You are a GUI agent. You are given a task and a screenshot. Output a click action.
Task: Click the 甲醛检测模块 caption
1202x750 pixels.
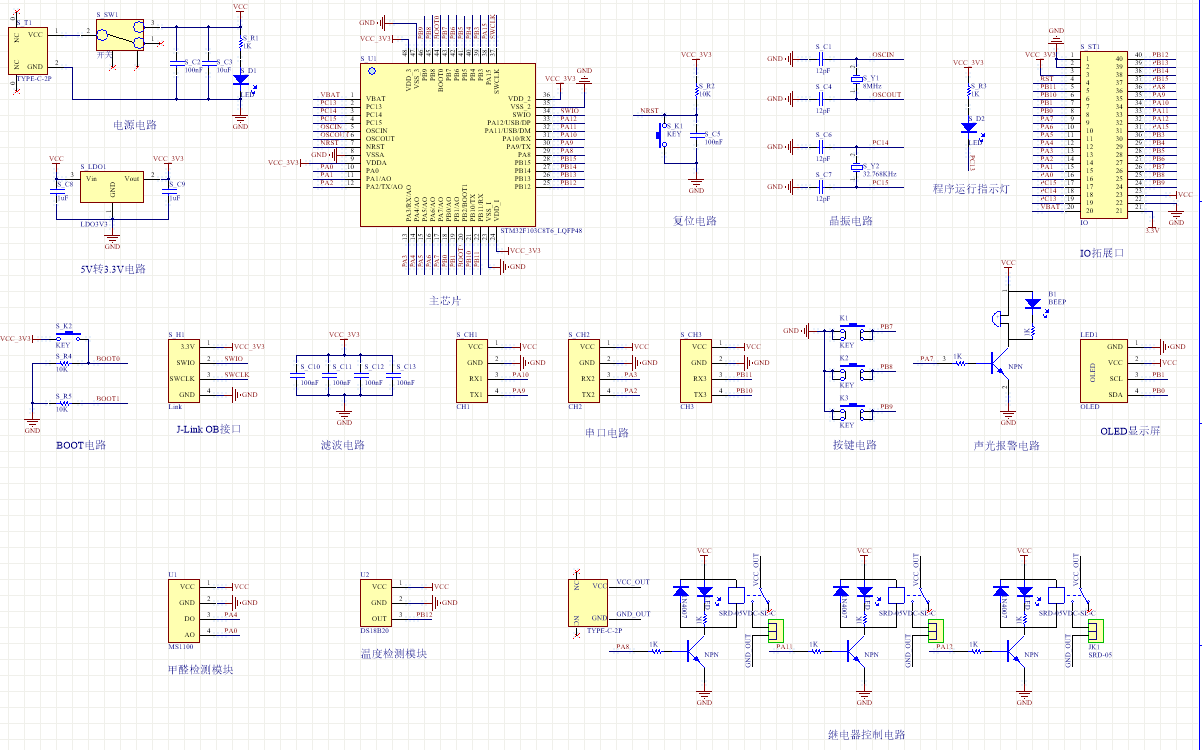point(200,669)
